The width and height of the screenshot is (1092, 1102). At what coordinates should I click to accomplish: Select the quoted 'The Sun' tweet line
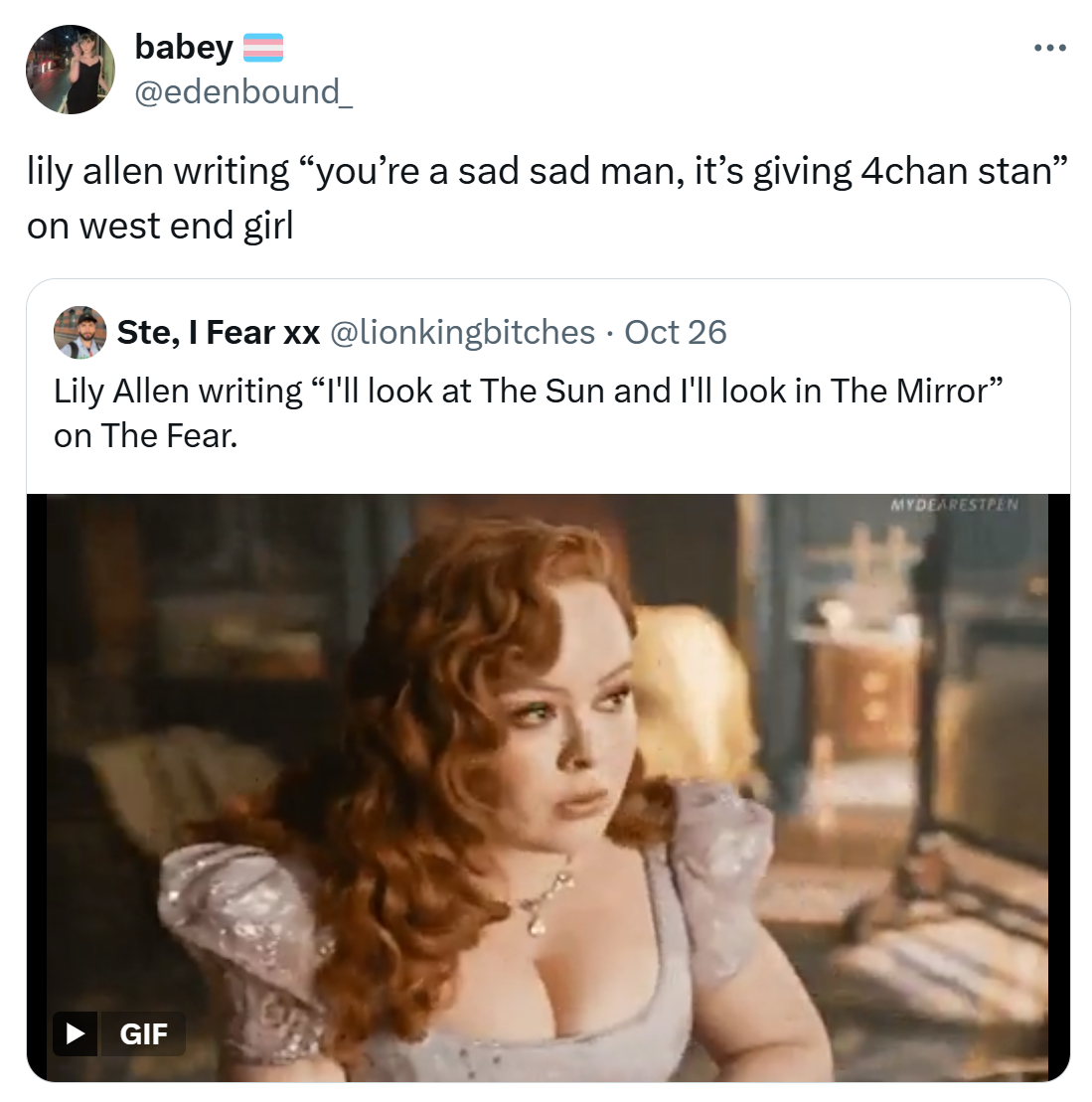tap(527, 391)
